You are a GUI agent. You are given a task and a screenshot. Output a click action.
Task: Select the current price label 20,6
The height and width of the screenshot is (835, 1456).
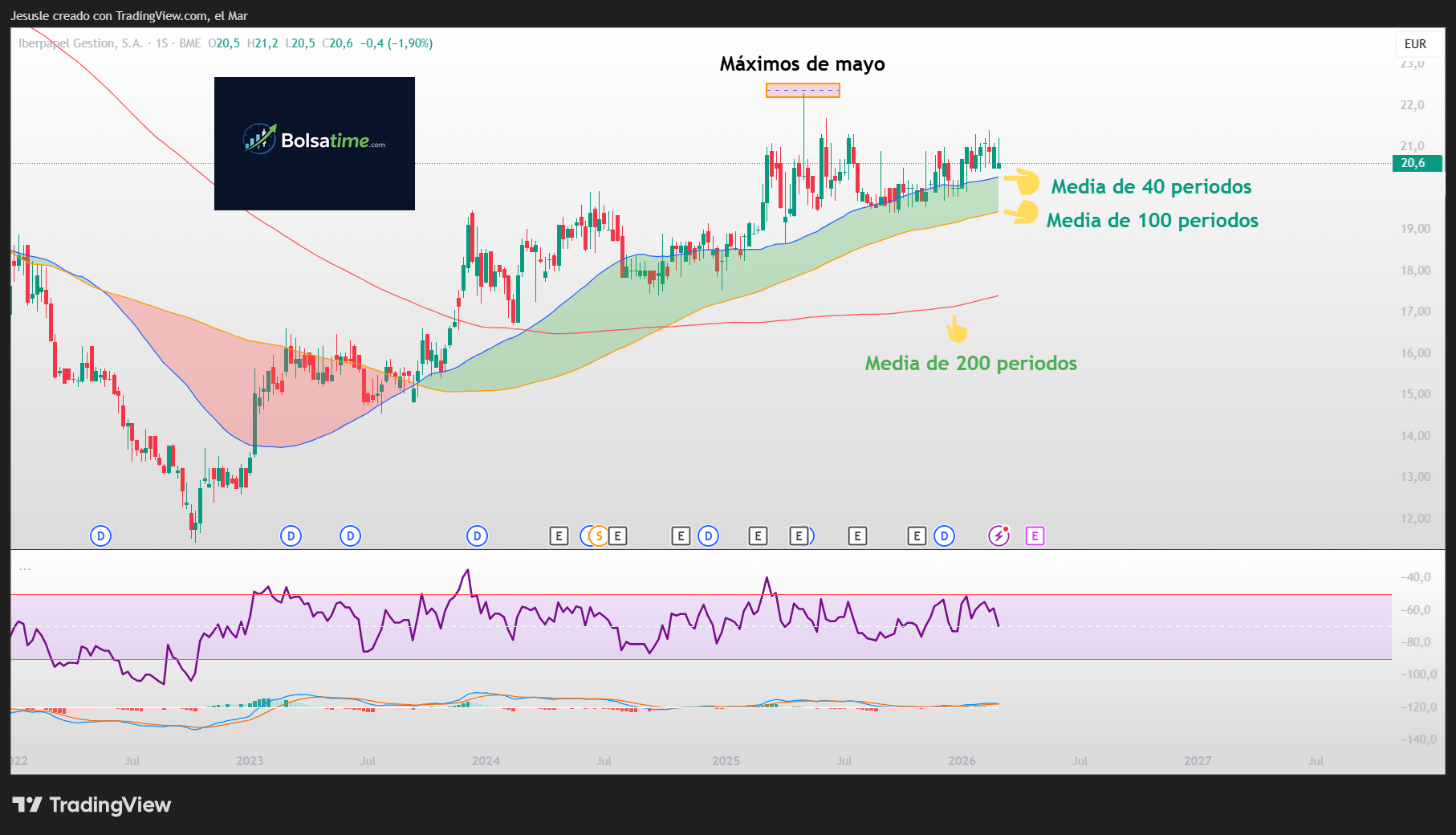tap(1416, 163)
